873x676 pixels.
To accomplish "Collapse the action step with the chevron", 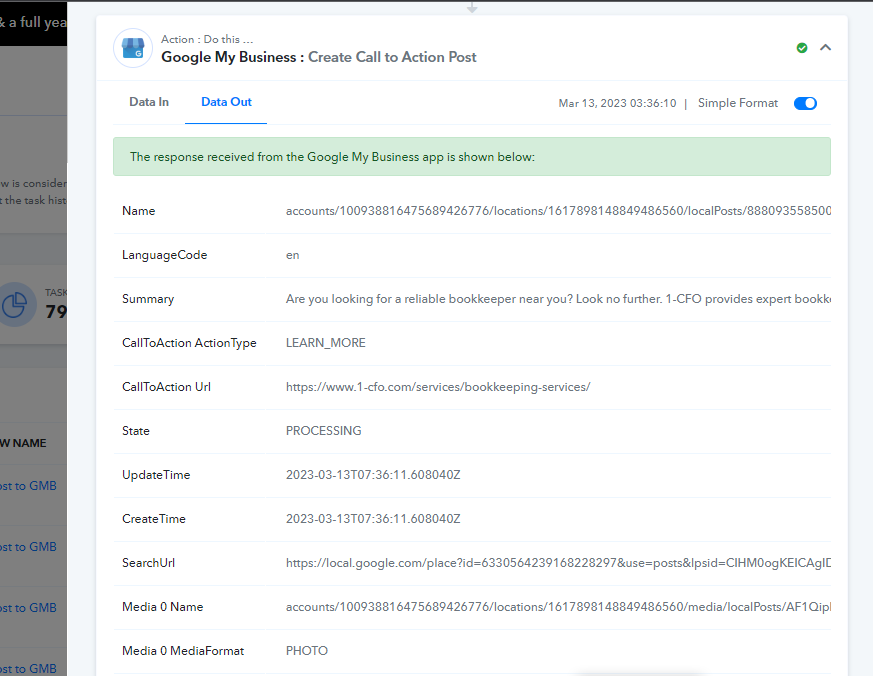I will pos(826,48).
